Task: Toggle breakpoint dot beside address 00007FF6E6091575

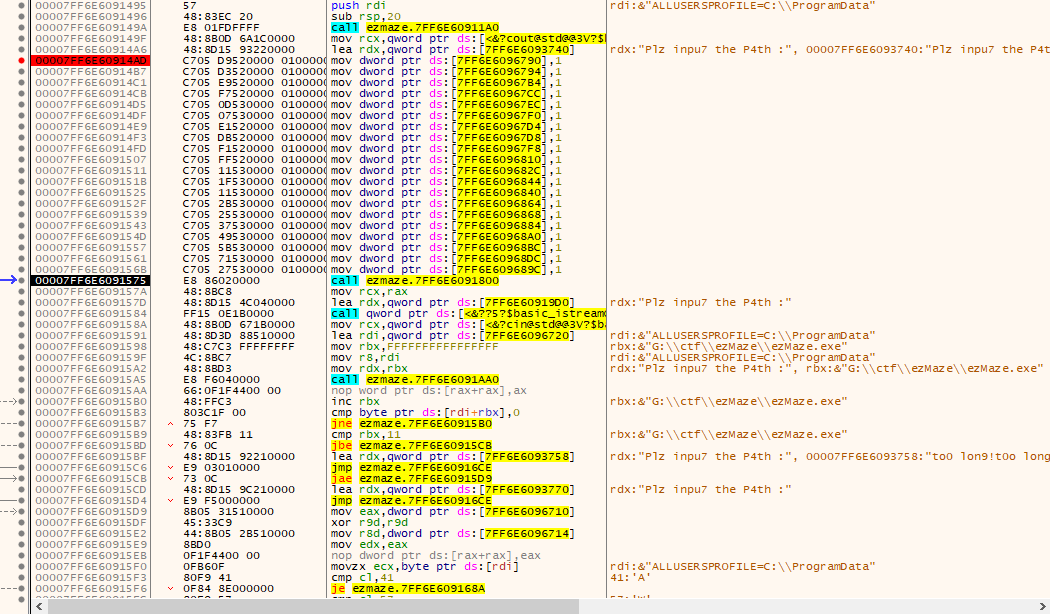Action: click(22, 281)
